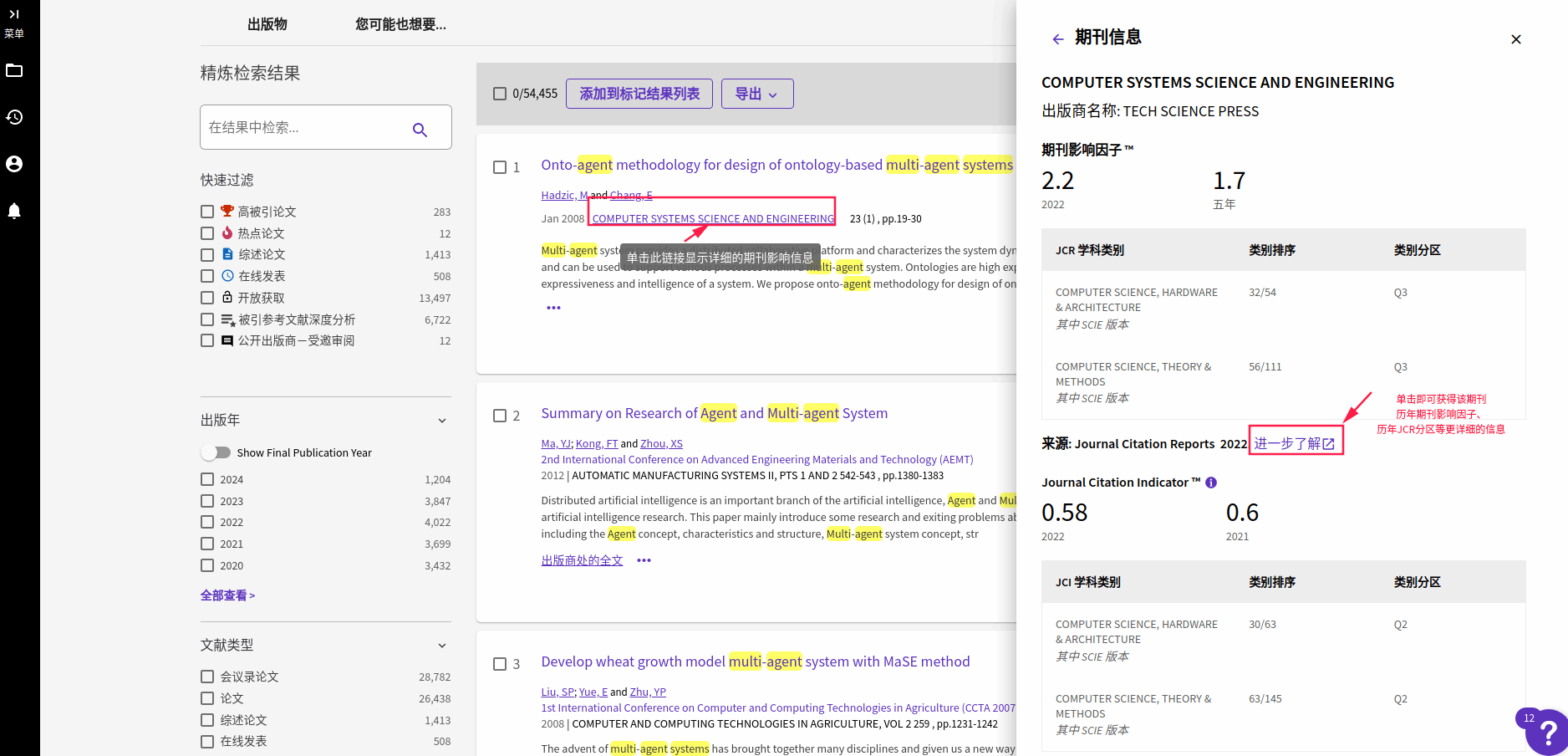
Task: Switch to the 出版物 tab
Action: pyautogui.click(x=267, y=24)
